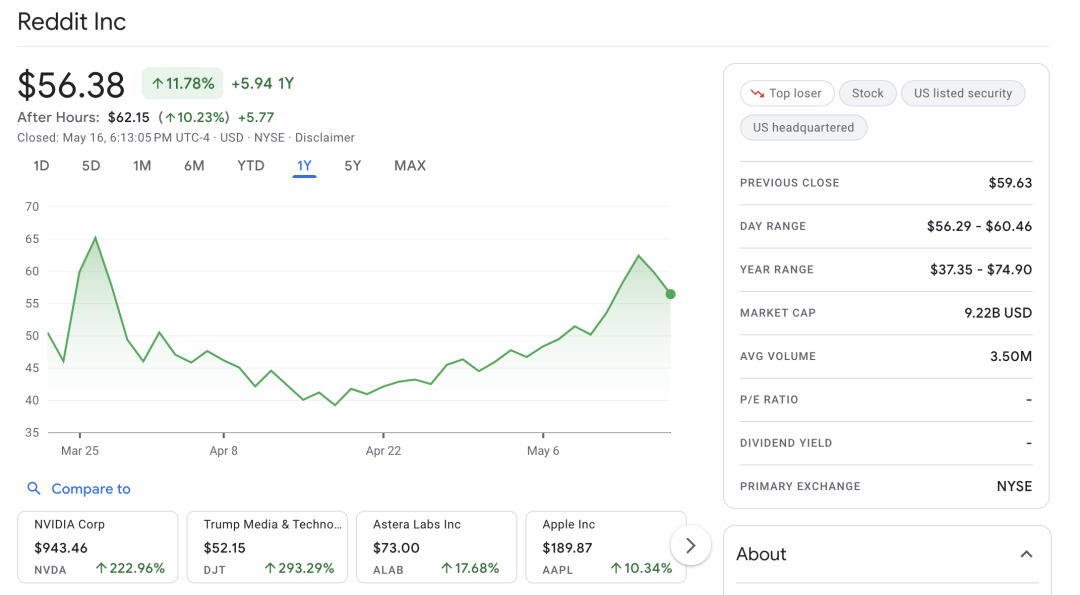Click the Day Range value
The height and width of the screenshot is (595, 1080).
[979, 227]
